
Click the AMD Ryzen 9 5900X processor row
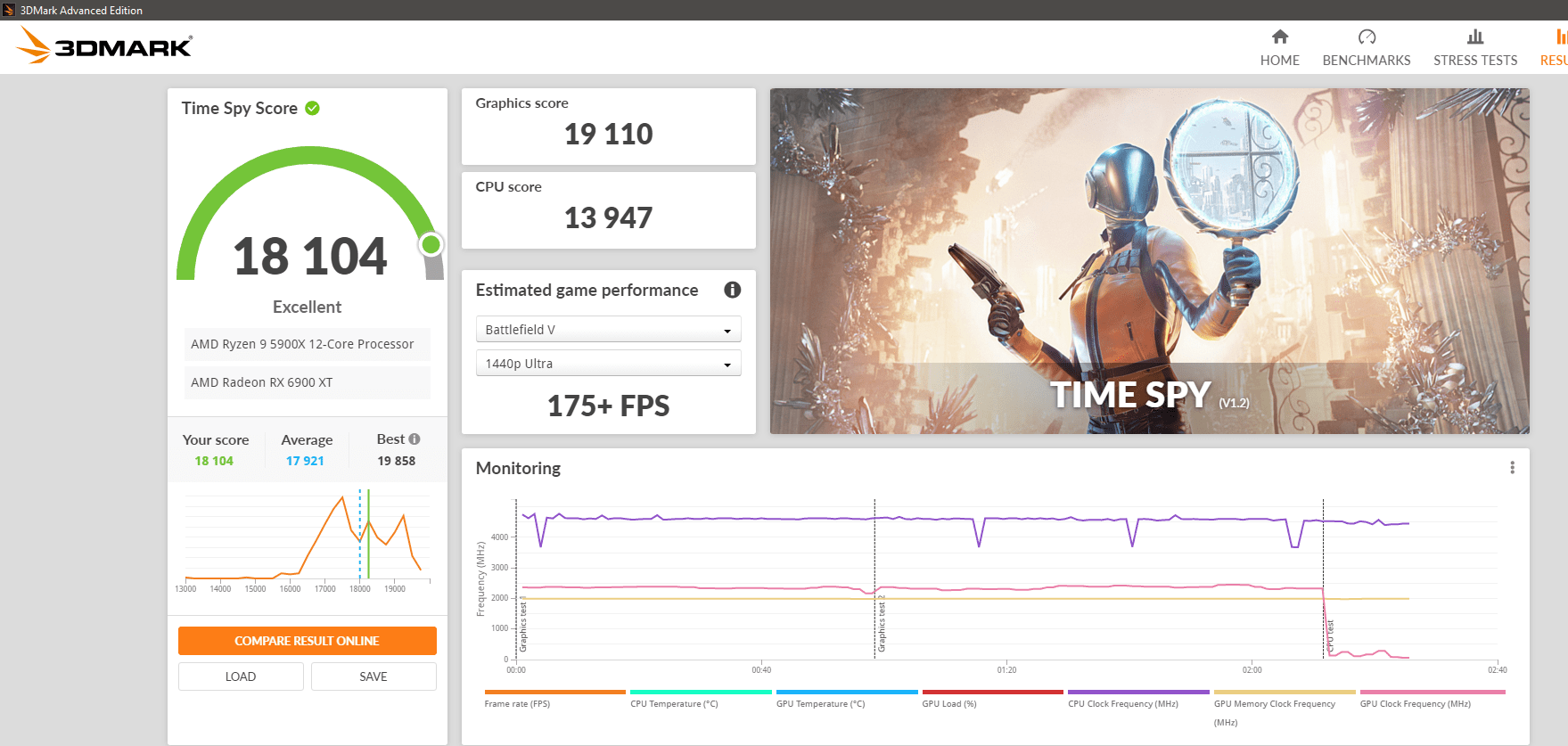tap(307, 344)
